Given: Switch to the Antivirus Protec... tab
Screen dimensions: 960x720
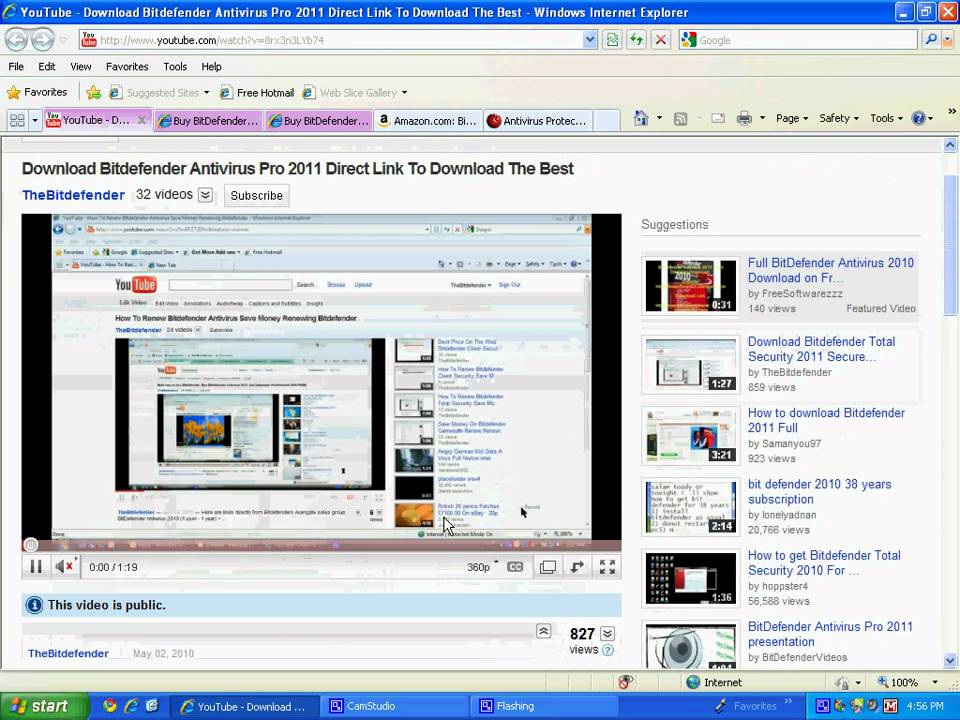Looking at the screenshot, I should tap(538, 121).
